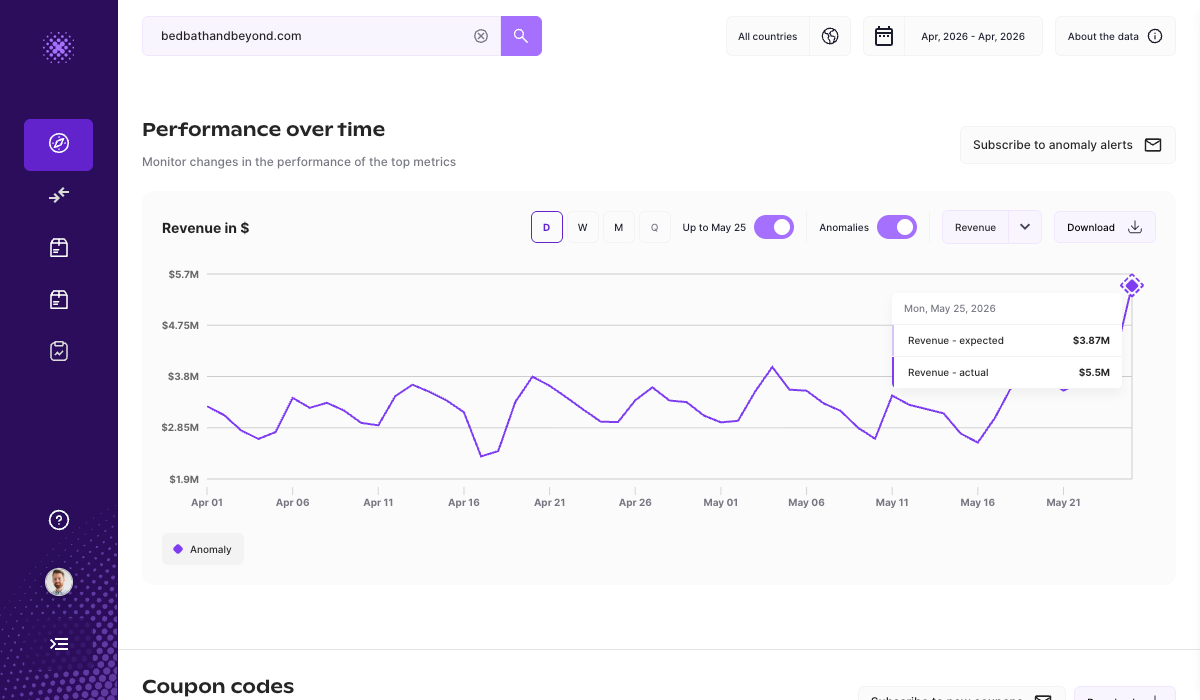This screenshot has width=1200, height=700.
Task: Expand the sidebar menu icon
Action: tap(59, 644)
